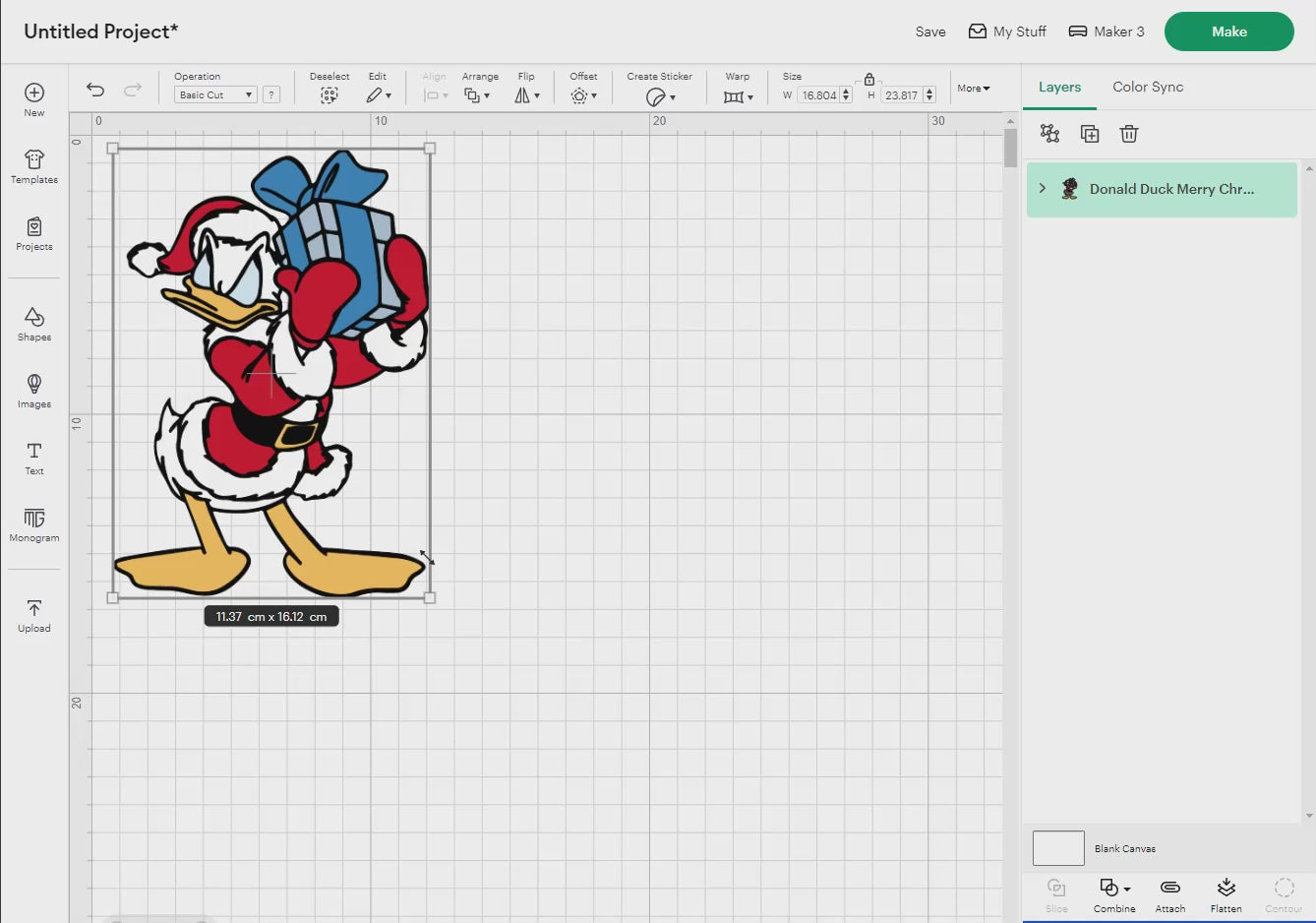Open the Offset tool

[x=583, y=95]
